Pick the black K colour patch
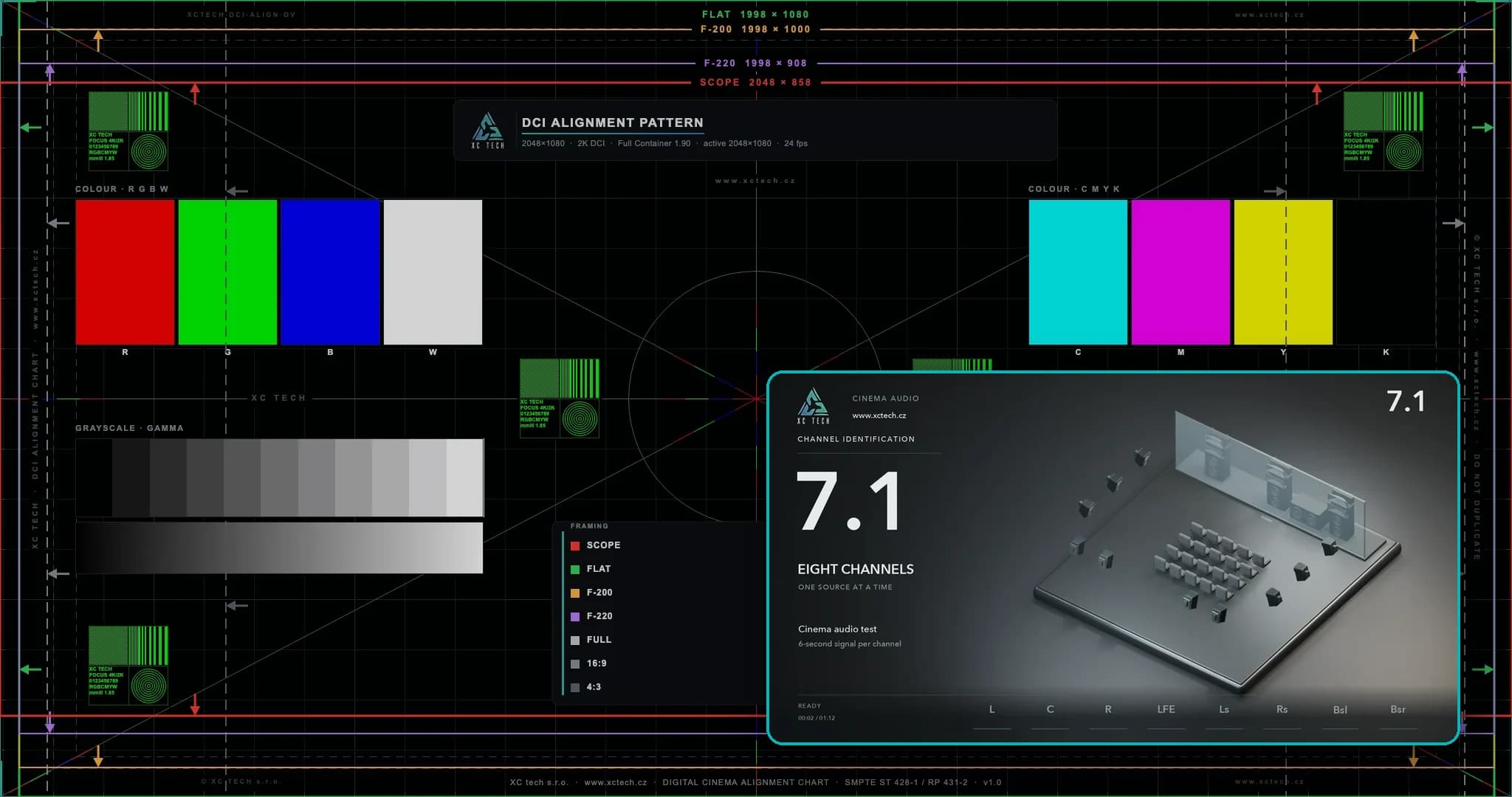The image size is (1512, 797). [1386, 272]
